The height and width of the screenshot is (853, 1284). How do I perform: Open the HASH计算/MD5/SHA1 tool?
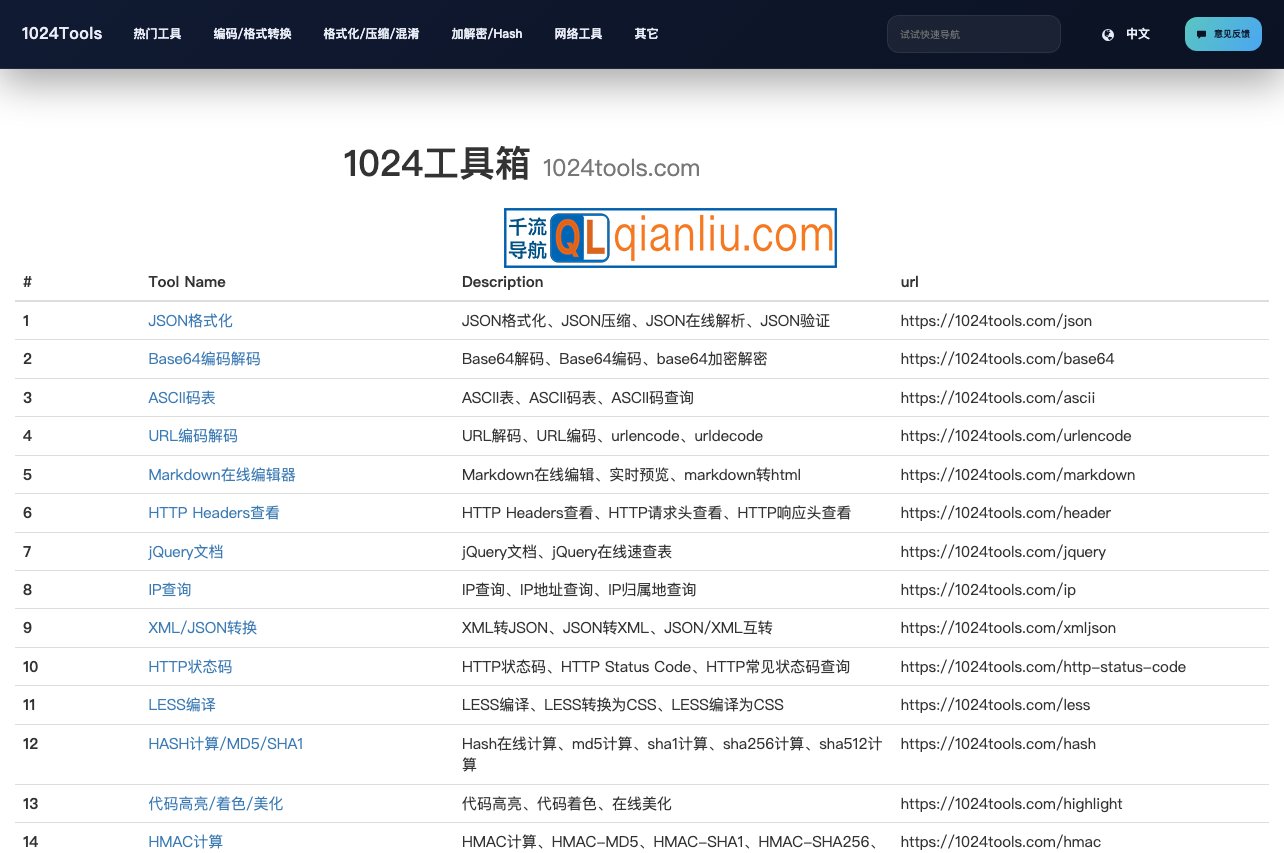[226, 743]
